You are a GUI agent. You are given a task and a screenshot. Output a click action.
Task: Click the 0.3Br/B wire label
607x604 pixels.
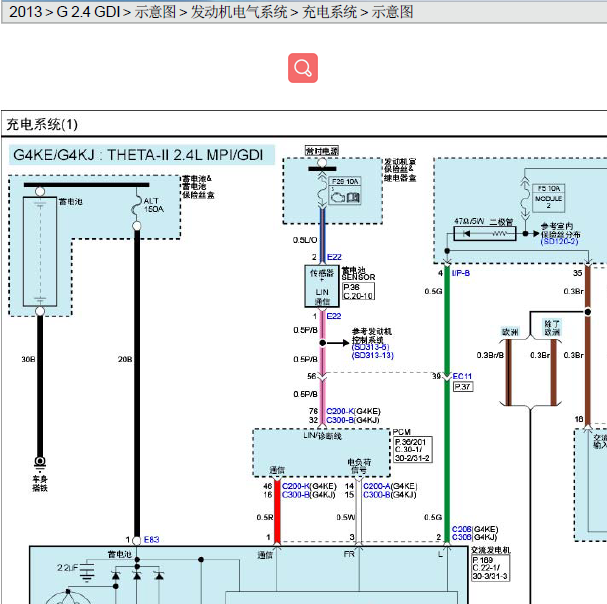pyautogui.click(x=490, y=355)
